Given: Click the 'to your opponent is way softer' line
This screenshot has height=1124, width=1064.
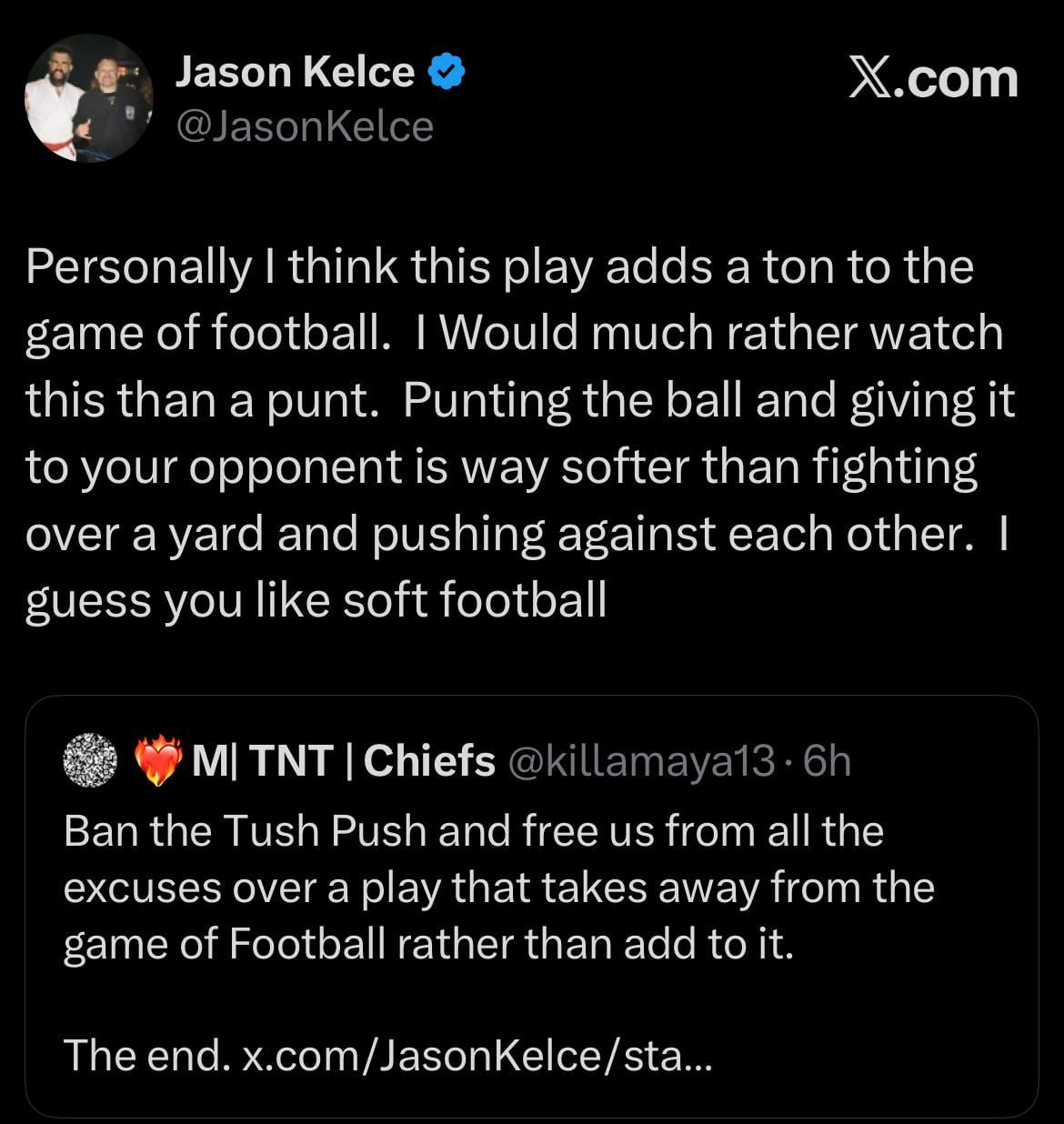Looking at the screenshot, I should (x=501, y=467).
